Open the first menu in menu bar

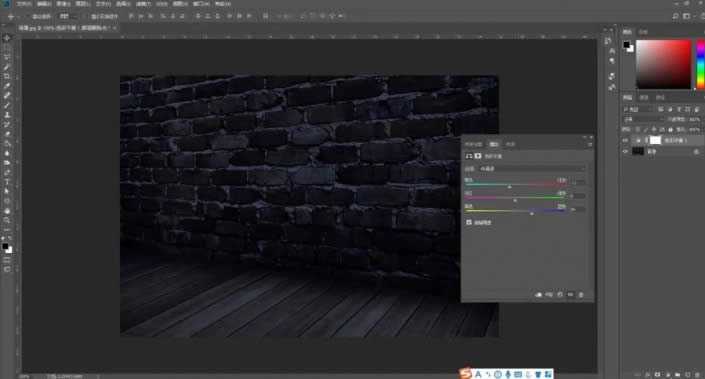[24, 4]
